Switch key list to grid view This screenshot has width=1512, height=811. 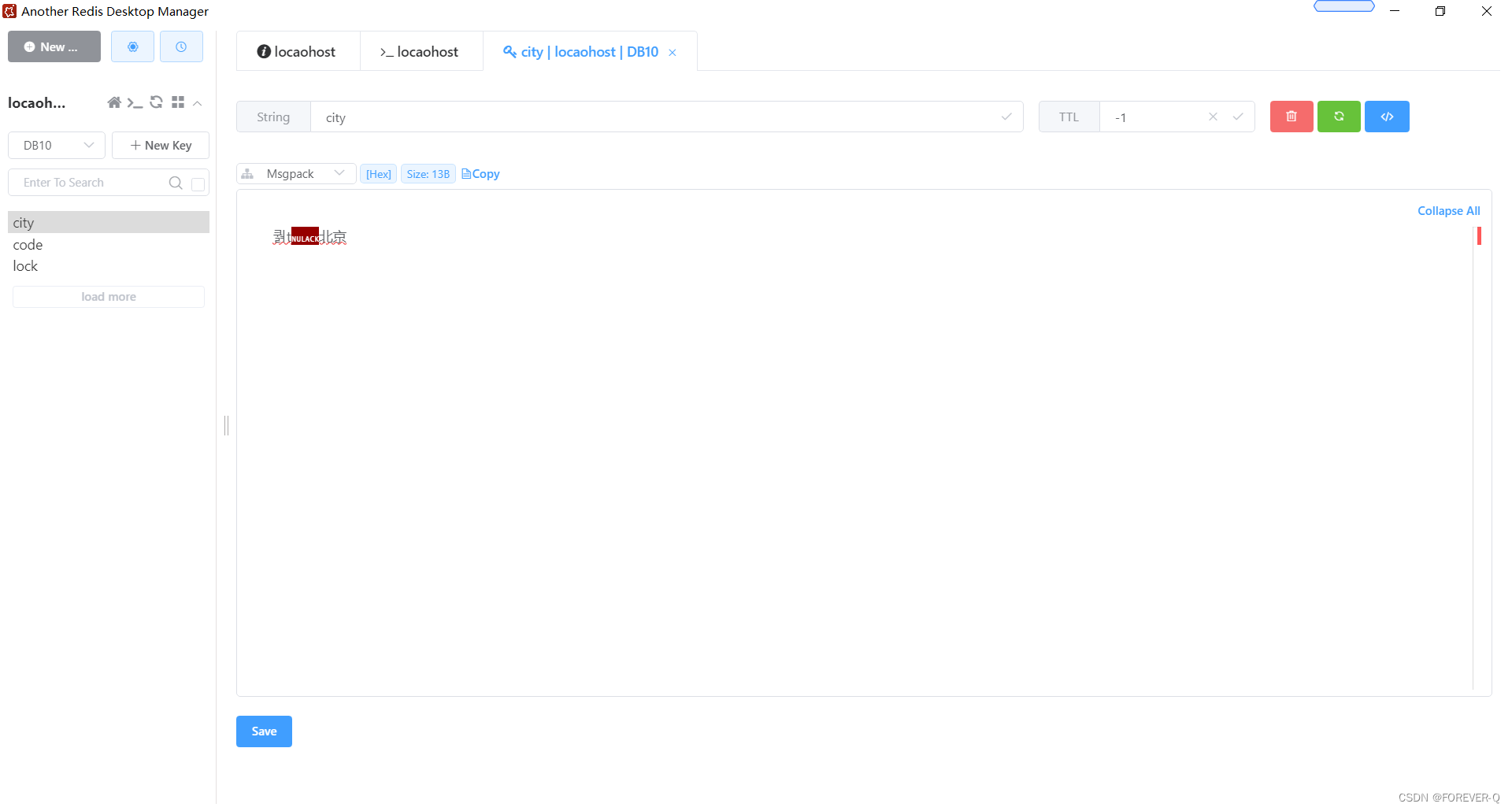177,102
